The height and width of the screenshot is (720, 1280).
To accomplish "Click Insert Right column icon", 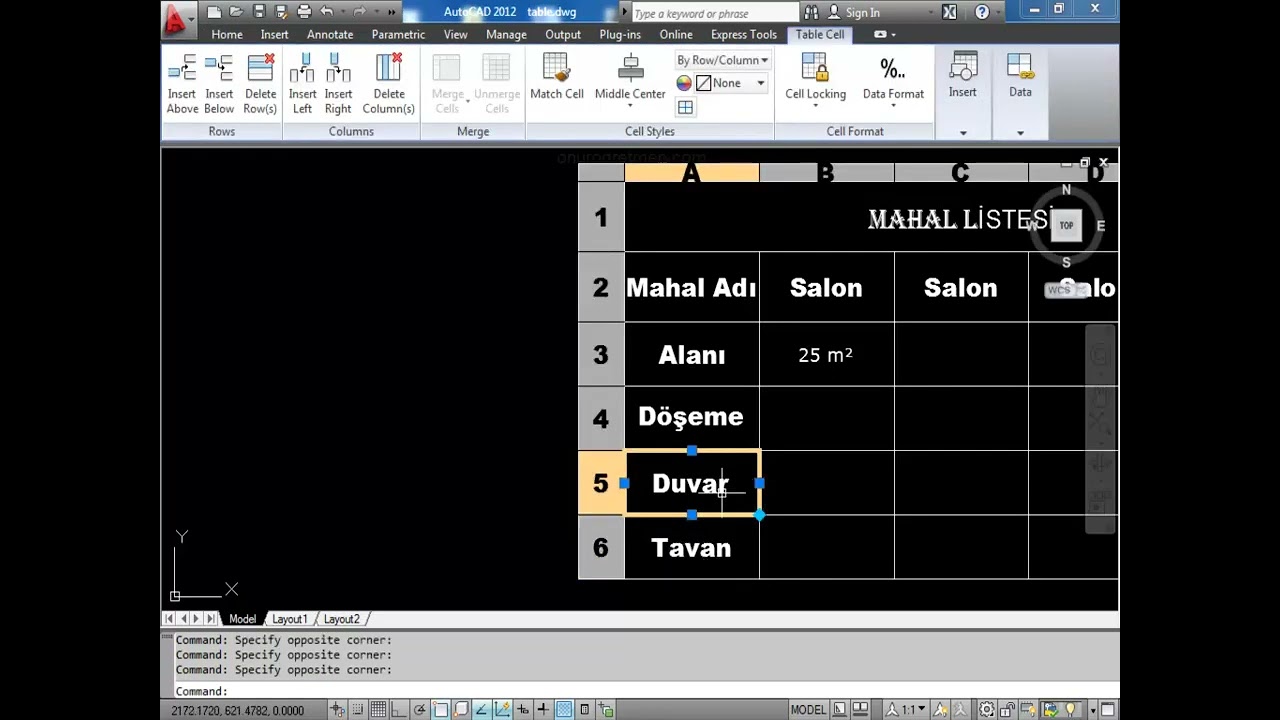I will (x=338, y=69).
